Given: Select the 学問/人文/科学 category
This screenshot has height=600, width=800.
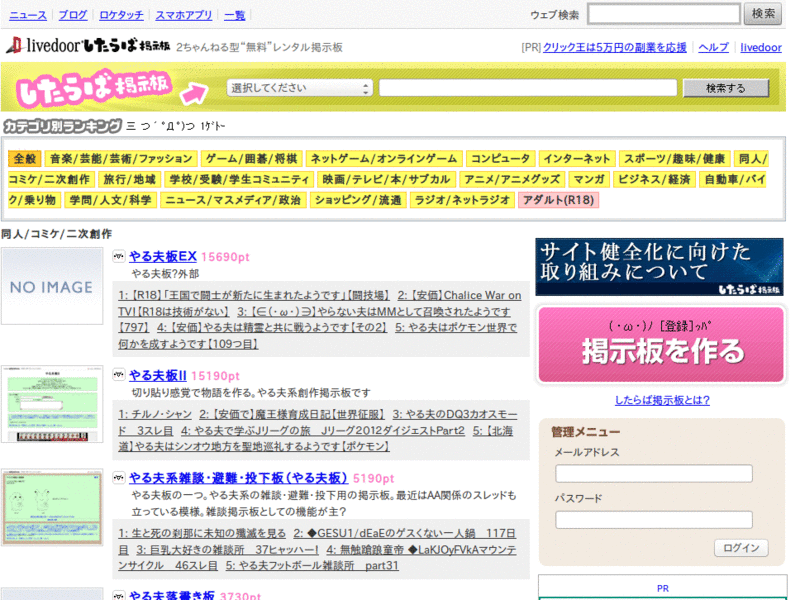Looking at the screenshot, I should (x=111, y=200).
